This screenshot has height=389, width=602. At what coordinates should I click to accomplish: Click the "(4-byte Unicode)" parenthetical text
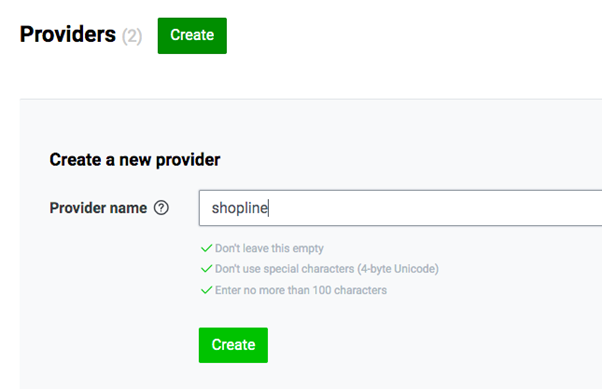point(398,269)
